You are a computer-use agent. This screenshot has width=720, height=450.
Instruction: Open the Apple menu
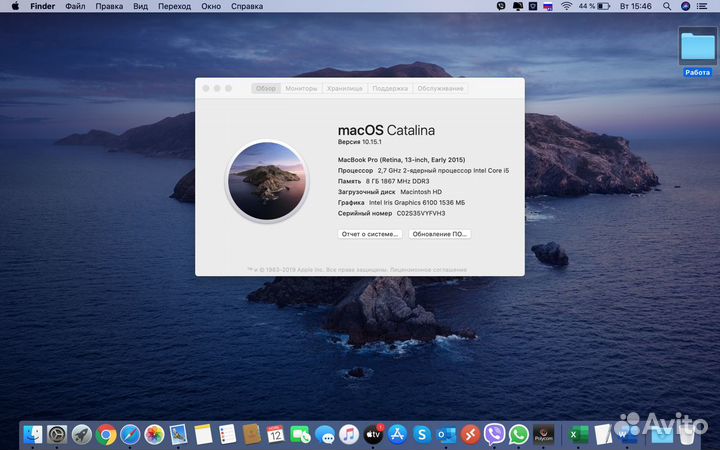pyautogui.click(x=15, y=6)
